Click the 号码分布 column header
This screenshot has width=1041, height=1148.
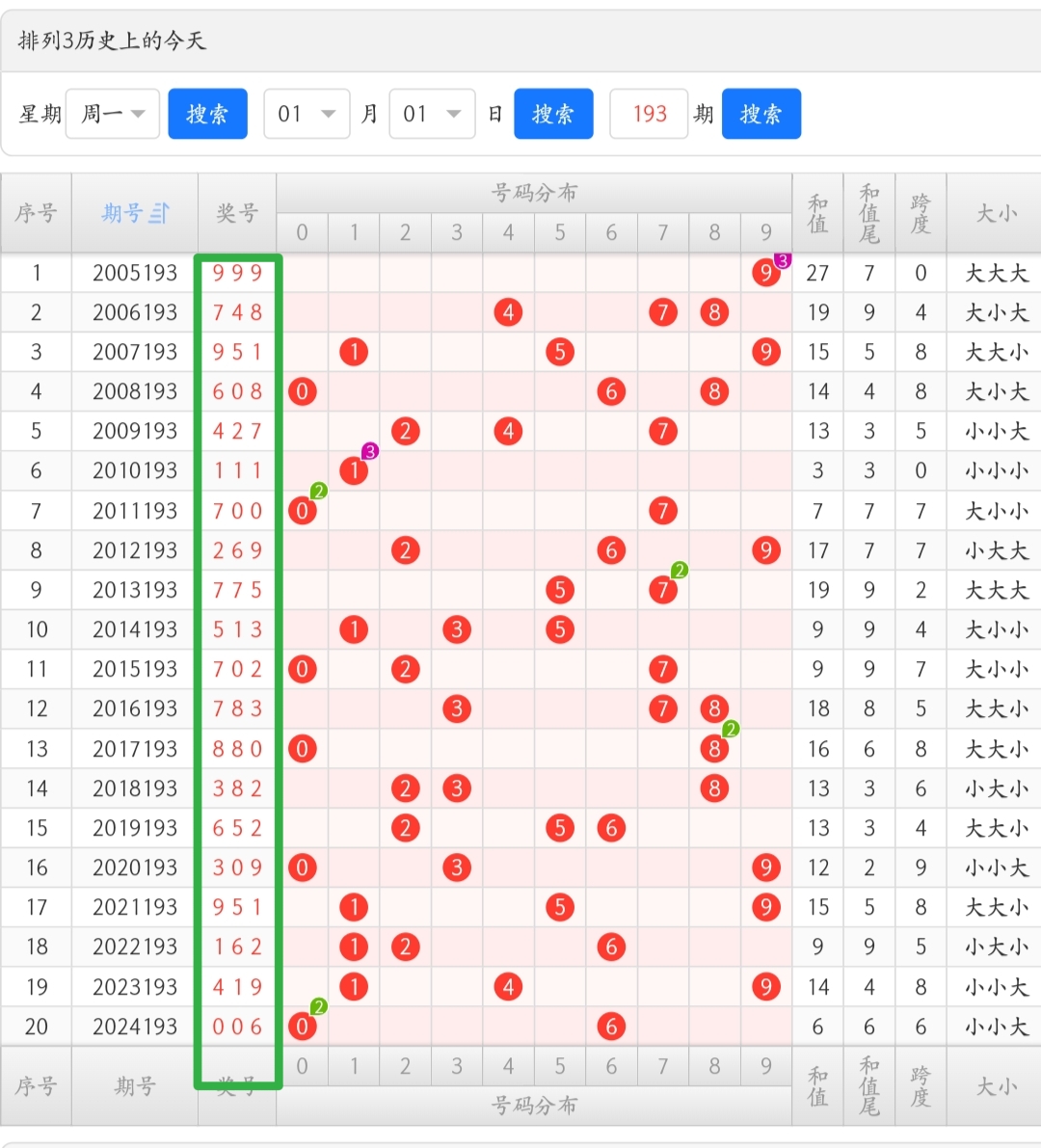(533, 192)
